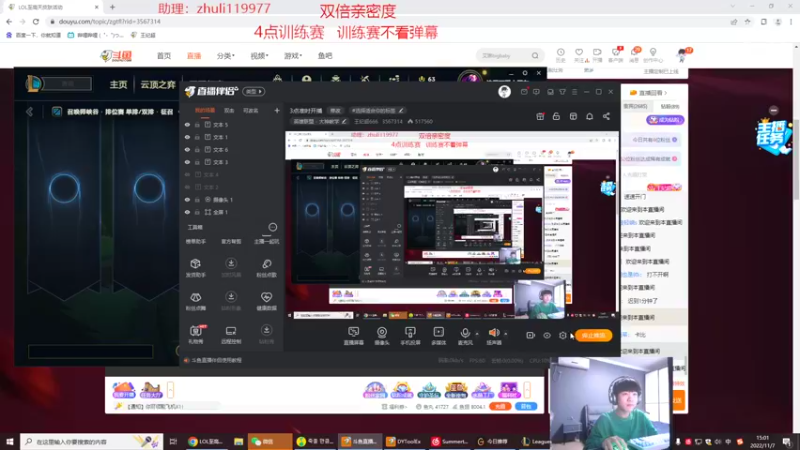Click the orange 充值 recharge button
This screenshot has width=800, height=450.
coord(500,407)
